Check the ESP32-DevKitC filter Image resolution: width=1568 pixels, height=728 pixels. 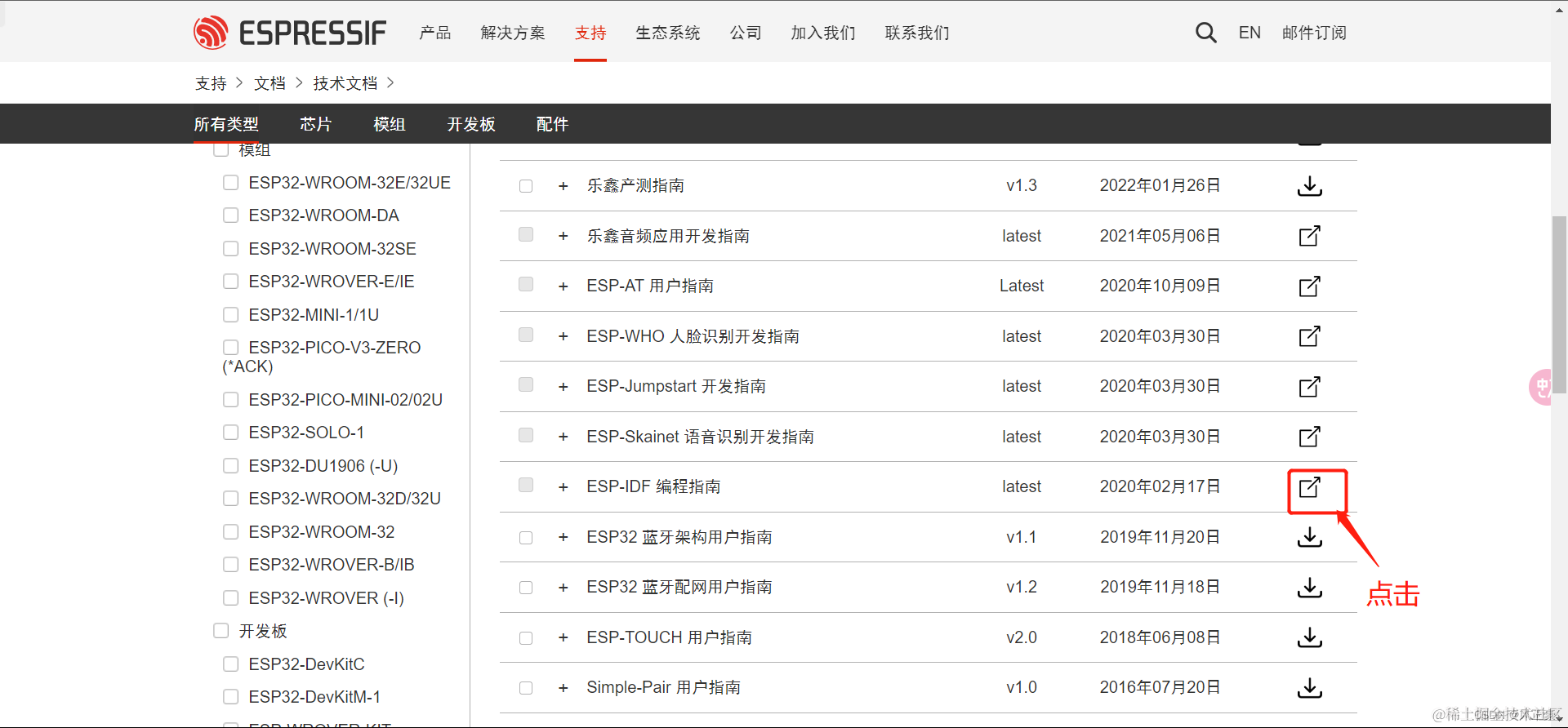231,664
